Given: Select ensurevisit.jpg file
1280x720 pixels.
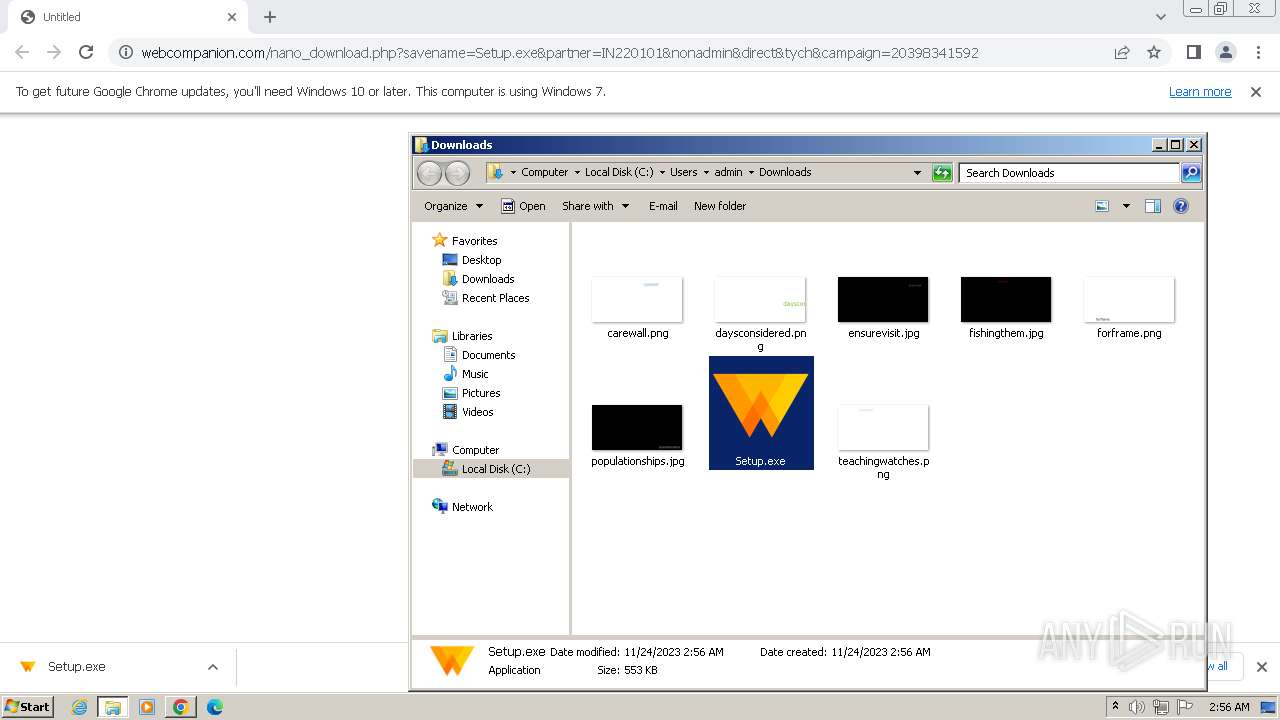Looking at the screenshot, I should (x=883, y=308).
